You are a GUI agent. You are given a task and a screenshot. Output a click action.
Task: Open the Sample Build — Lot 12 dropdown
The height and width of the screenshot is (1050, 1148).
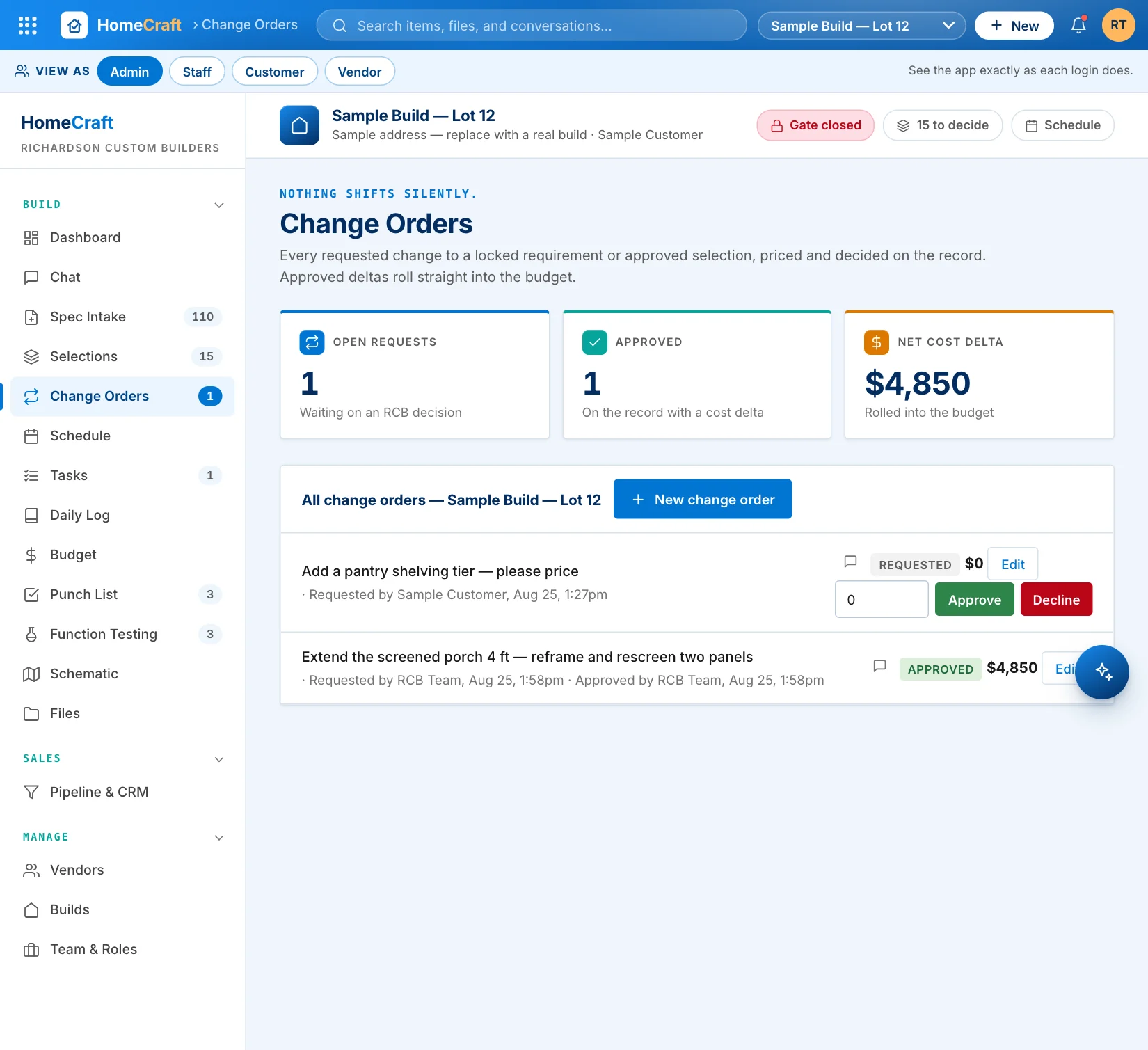(861, 26)
